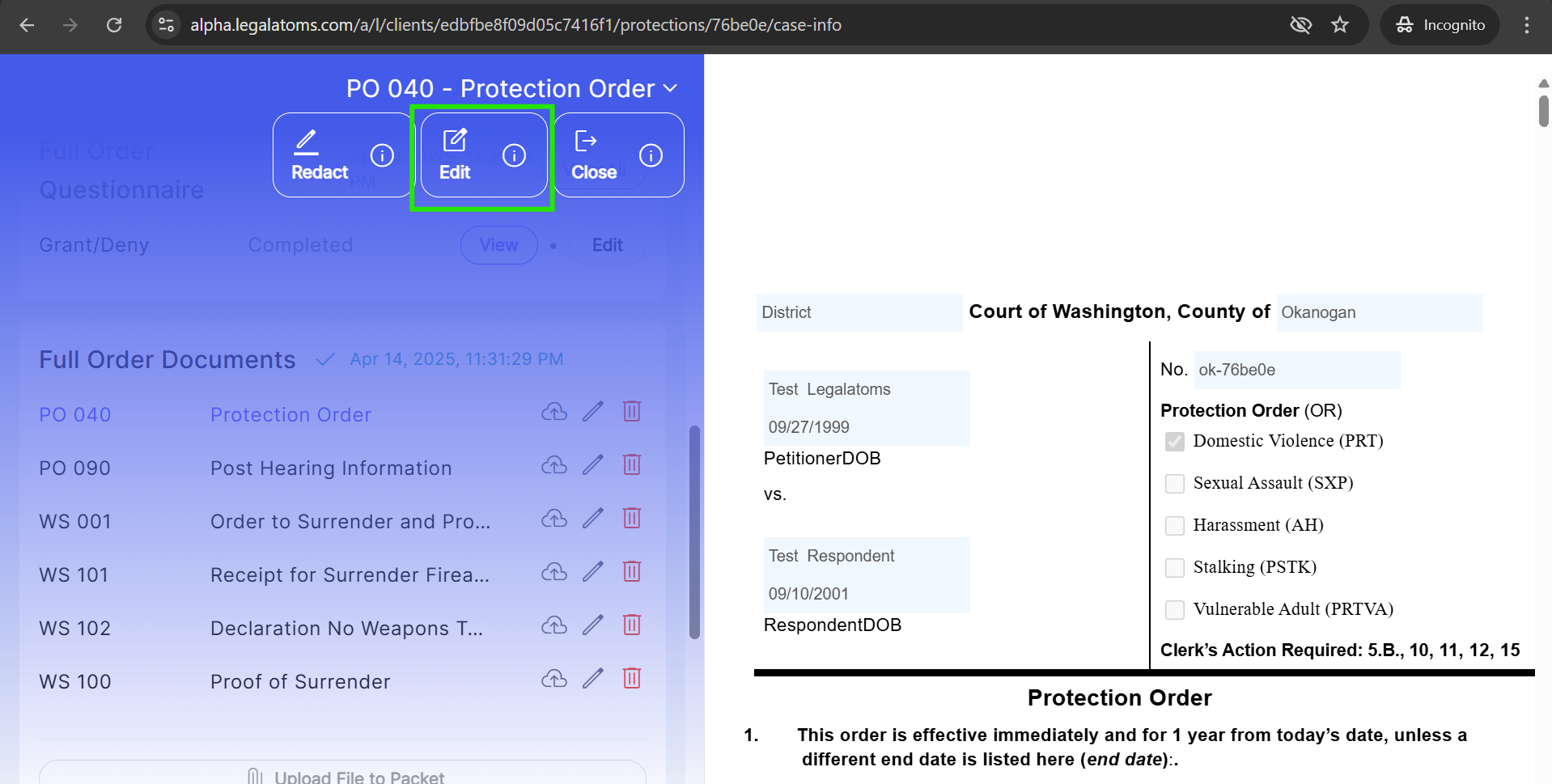
Task: Check Stalking (PSTK) checkbox
Action: pyautogui.click(x=1175, y=568)
